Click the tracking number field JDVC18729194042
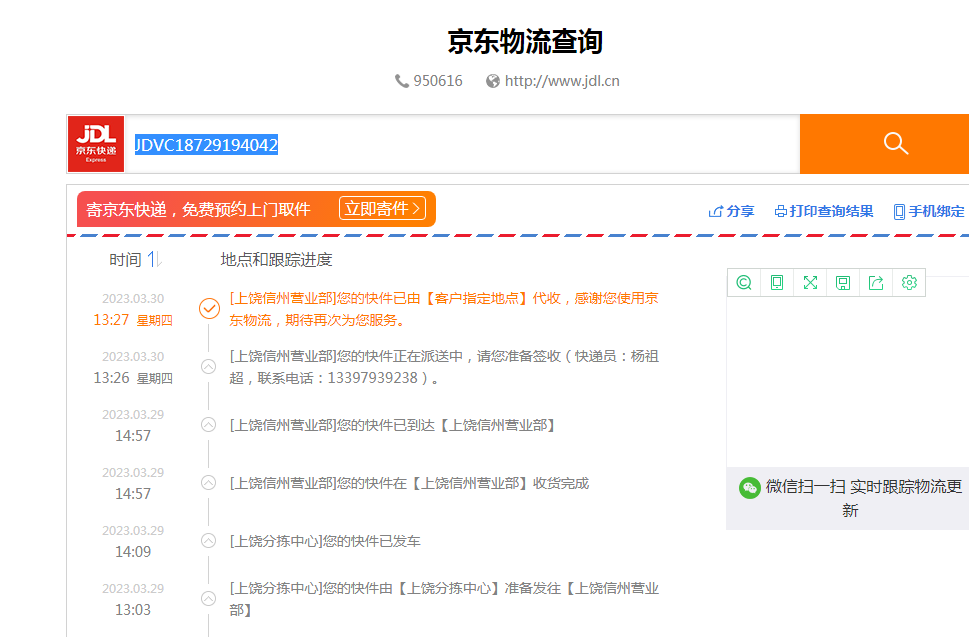 click(462, 144)
